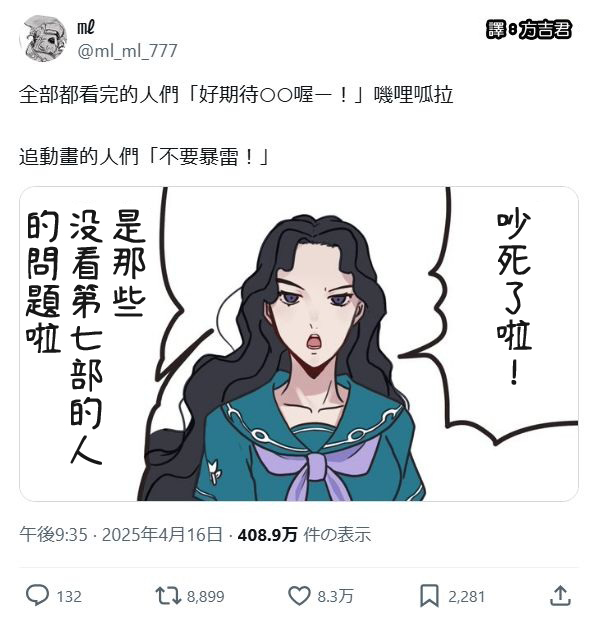Click the 8,899 retweet count
Image resolution: width=598 pixels, height=624 pixels.
[205, 597]
